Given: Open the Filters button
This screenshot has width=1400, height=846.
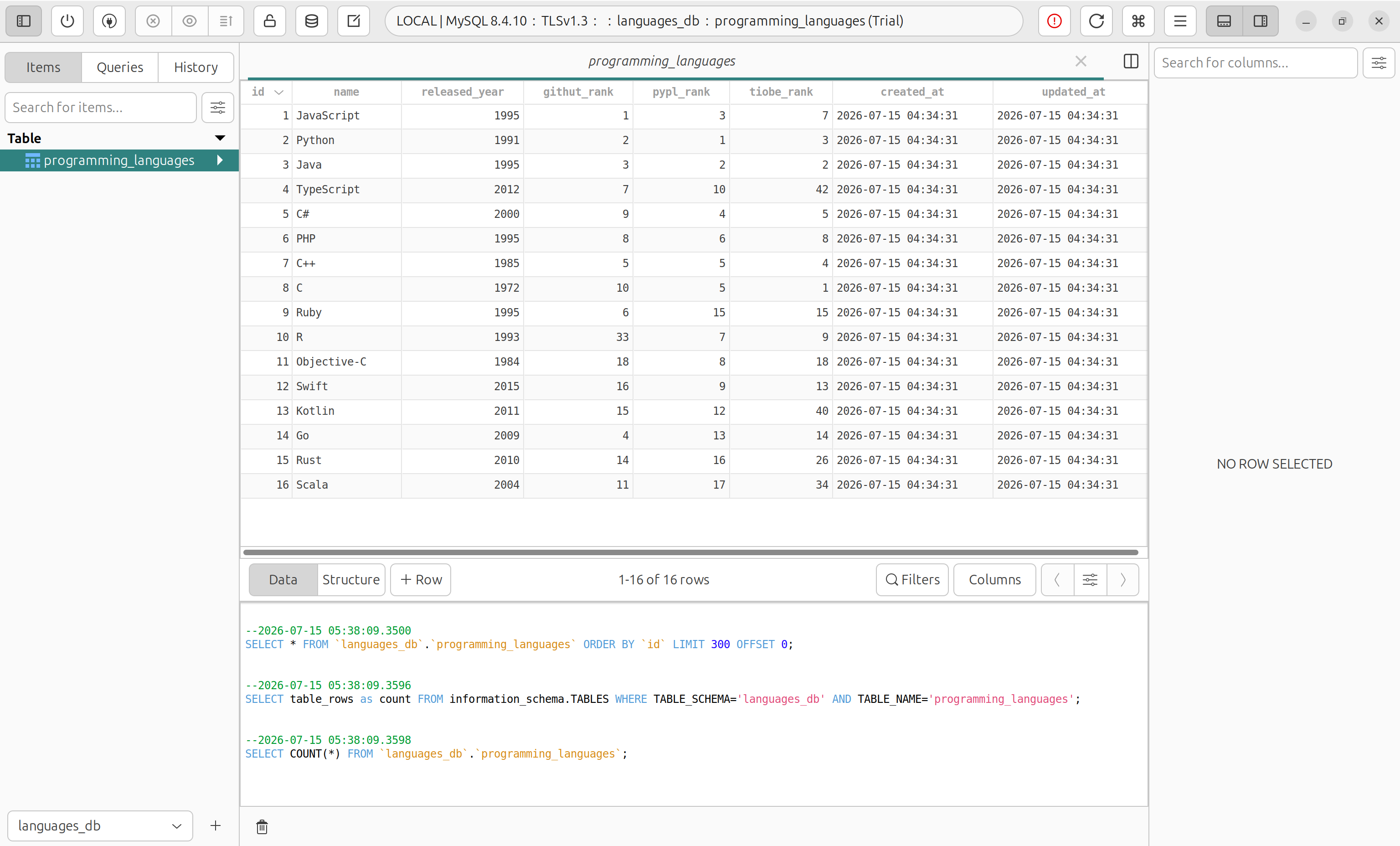Looking at the screenshot, I should pyautogui.click(x=912, y=579).
